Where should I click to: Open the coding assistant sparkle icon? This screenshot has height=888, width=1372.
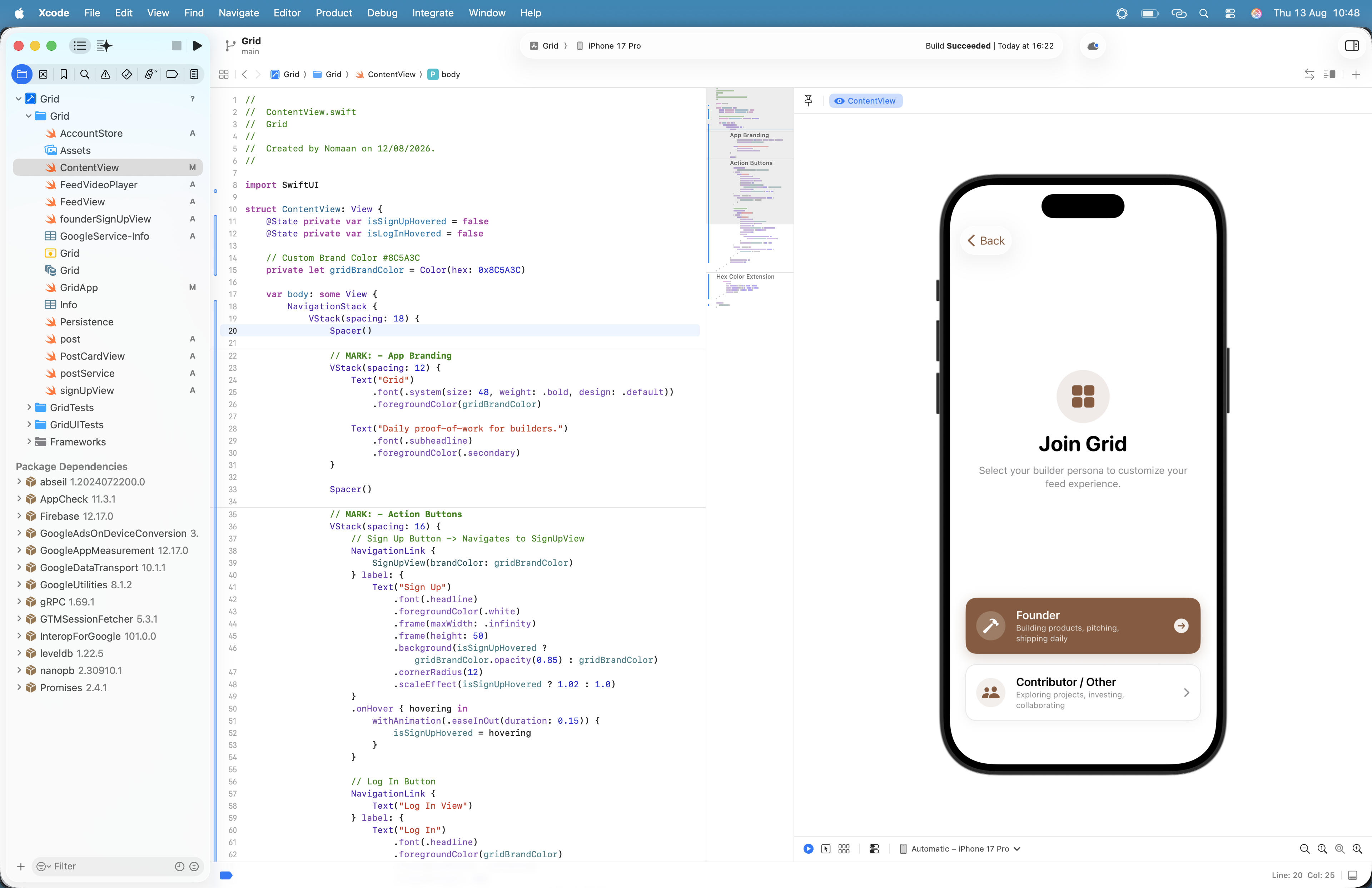coord(104,45)
